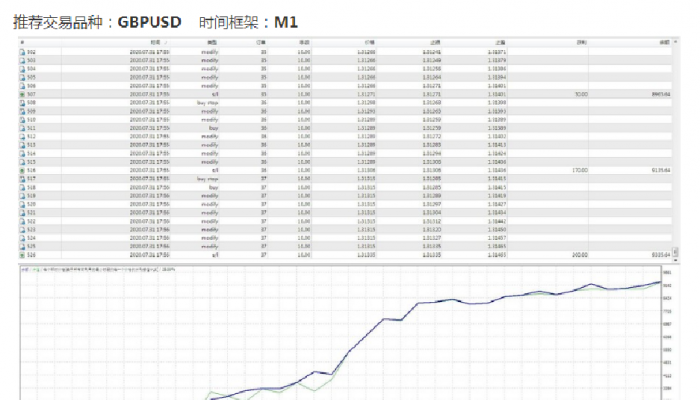This screenshot has height=400, width=700.
Task: Select the 'buy stop' type cell in row 517
Action: tap(208, 179)
